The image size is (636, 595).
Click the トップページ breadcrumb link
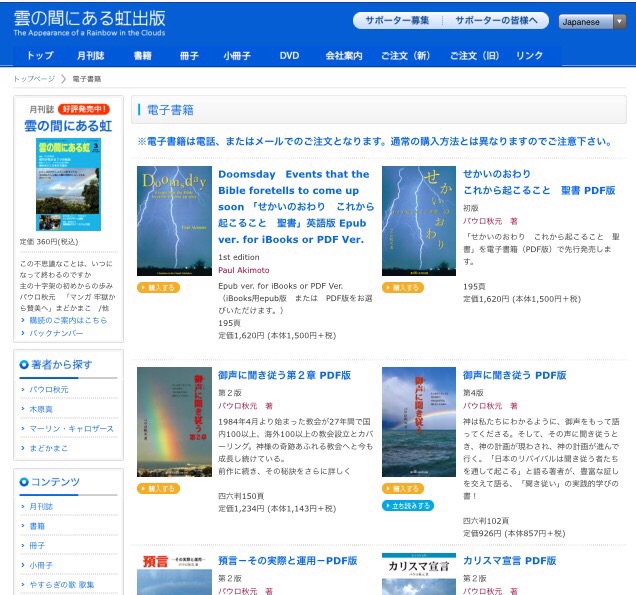34,78
